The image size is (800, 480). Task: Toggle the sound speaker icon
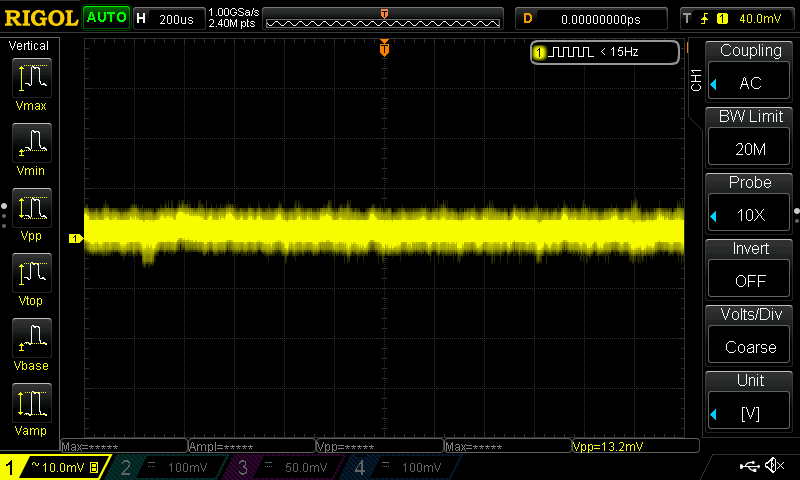774,466
